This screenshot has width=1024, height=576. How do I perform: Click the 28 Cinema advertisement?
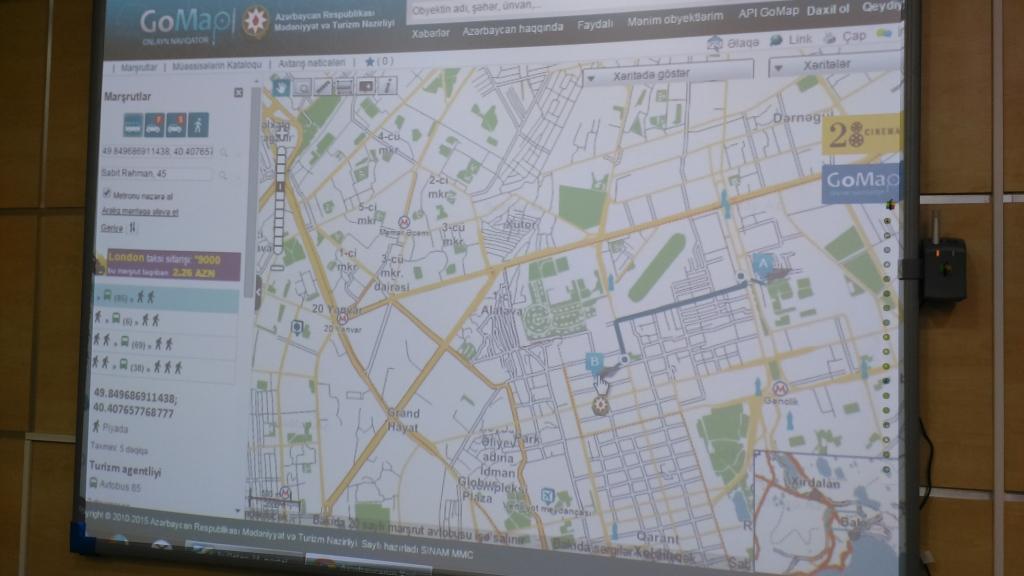(x=862, y=134)
